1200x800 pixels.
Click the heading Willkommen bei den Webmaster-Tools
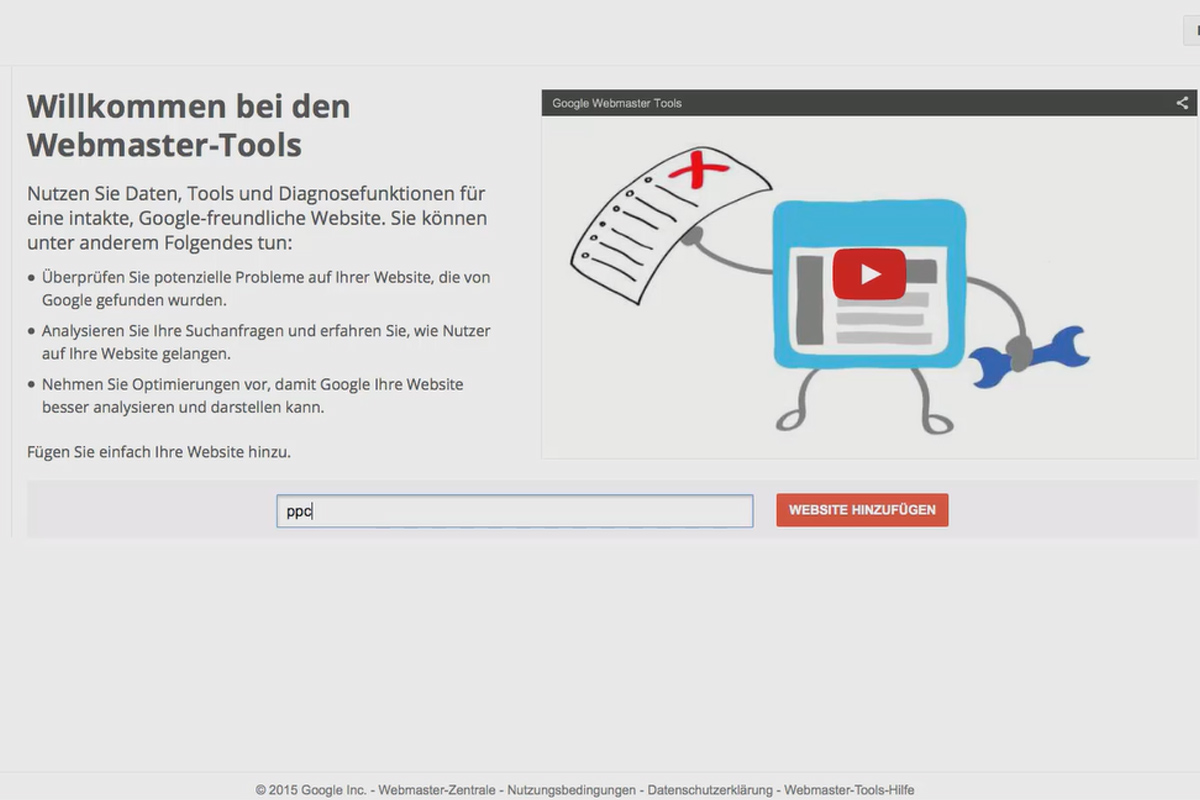tap(189, 125)
